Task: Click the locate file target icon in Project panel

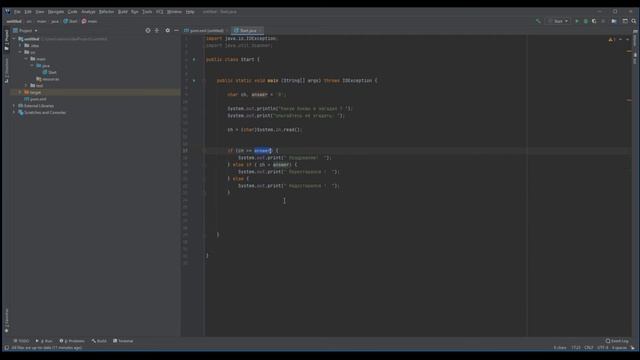Action: (148, 31)
